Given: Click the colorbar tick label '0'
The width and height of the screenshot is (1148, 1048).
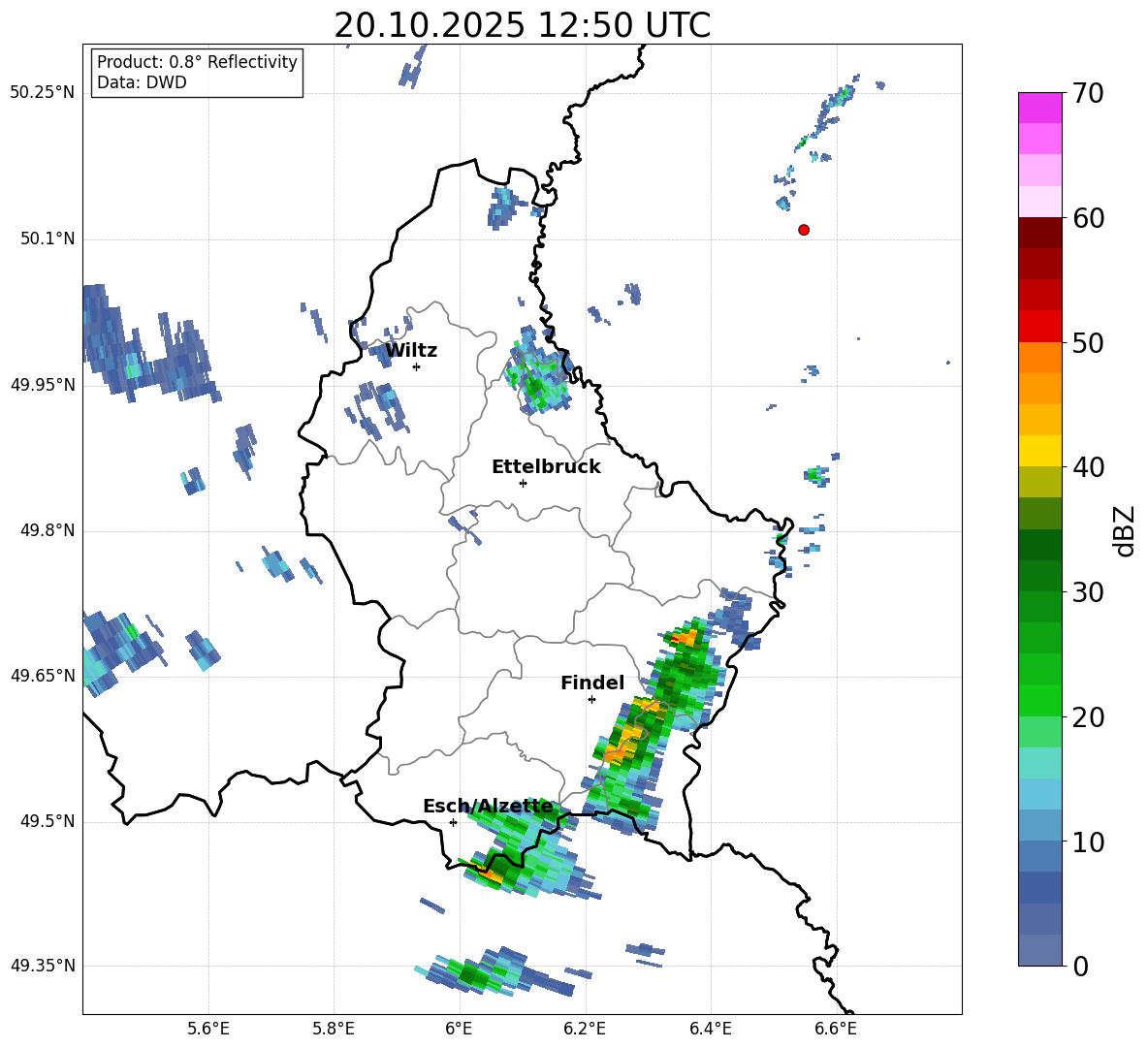Looking at the screenshot, I should click(1080, 966).
